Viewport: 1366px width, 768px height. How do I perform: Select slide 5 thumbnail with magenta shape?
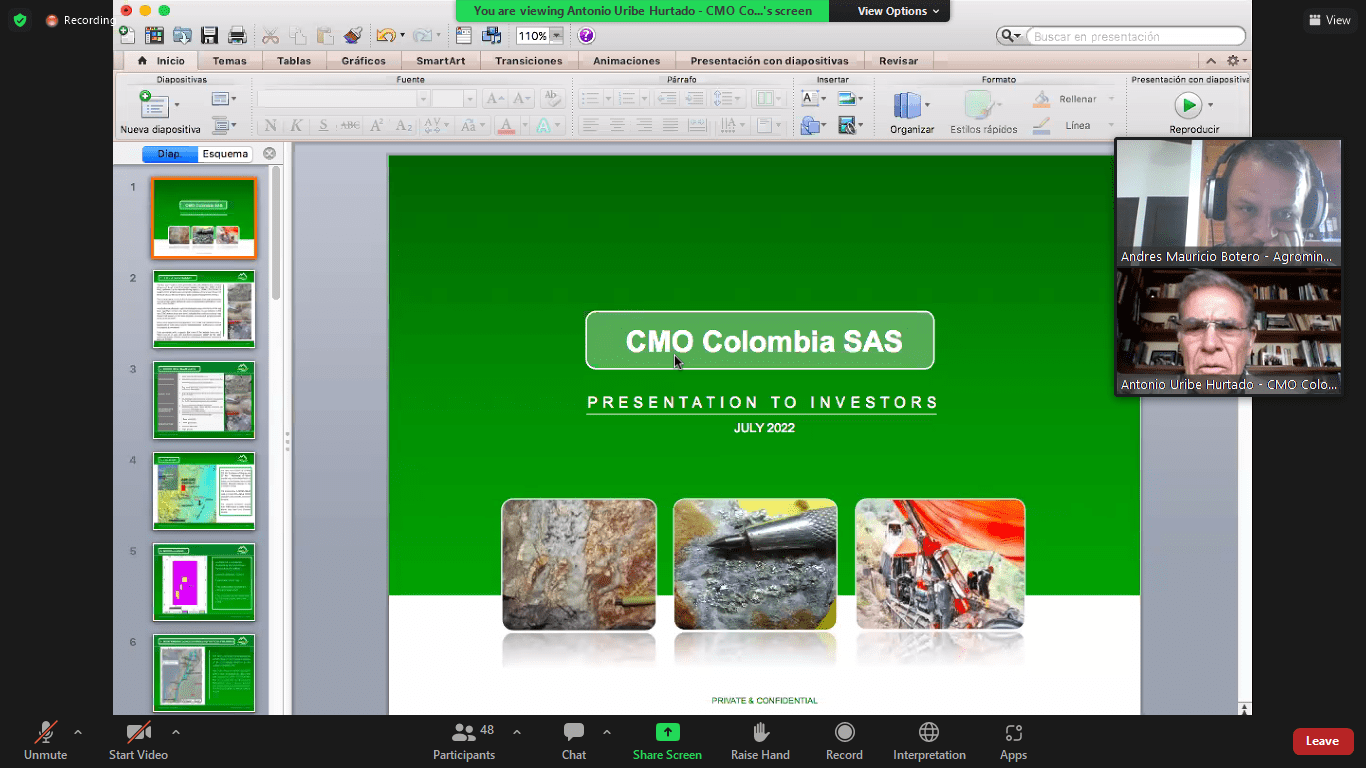tap(204, 582)
